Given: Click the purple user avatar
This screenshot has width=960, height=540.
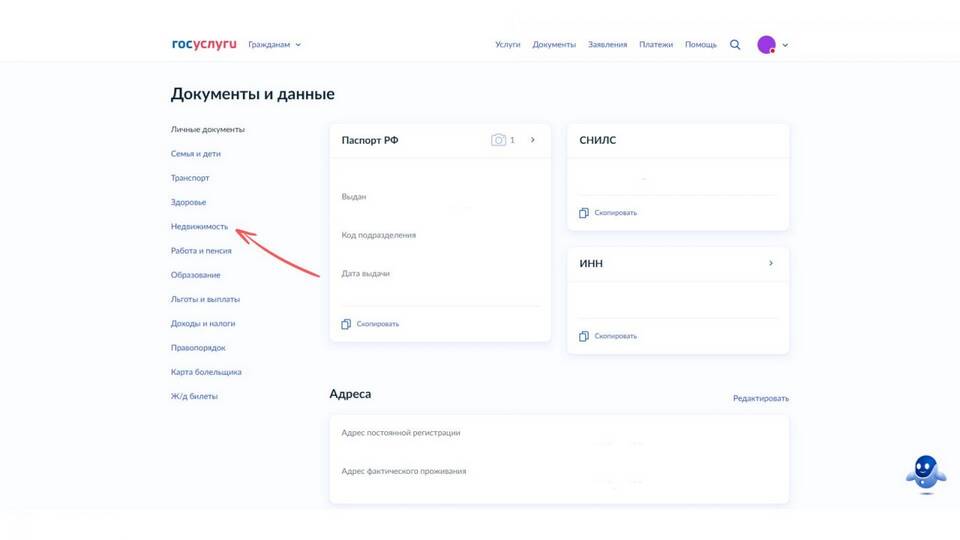Looking at the screenshot, I should click(x=766, y=45).
